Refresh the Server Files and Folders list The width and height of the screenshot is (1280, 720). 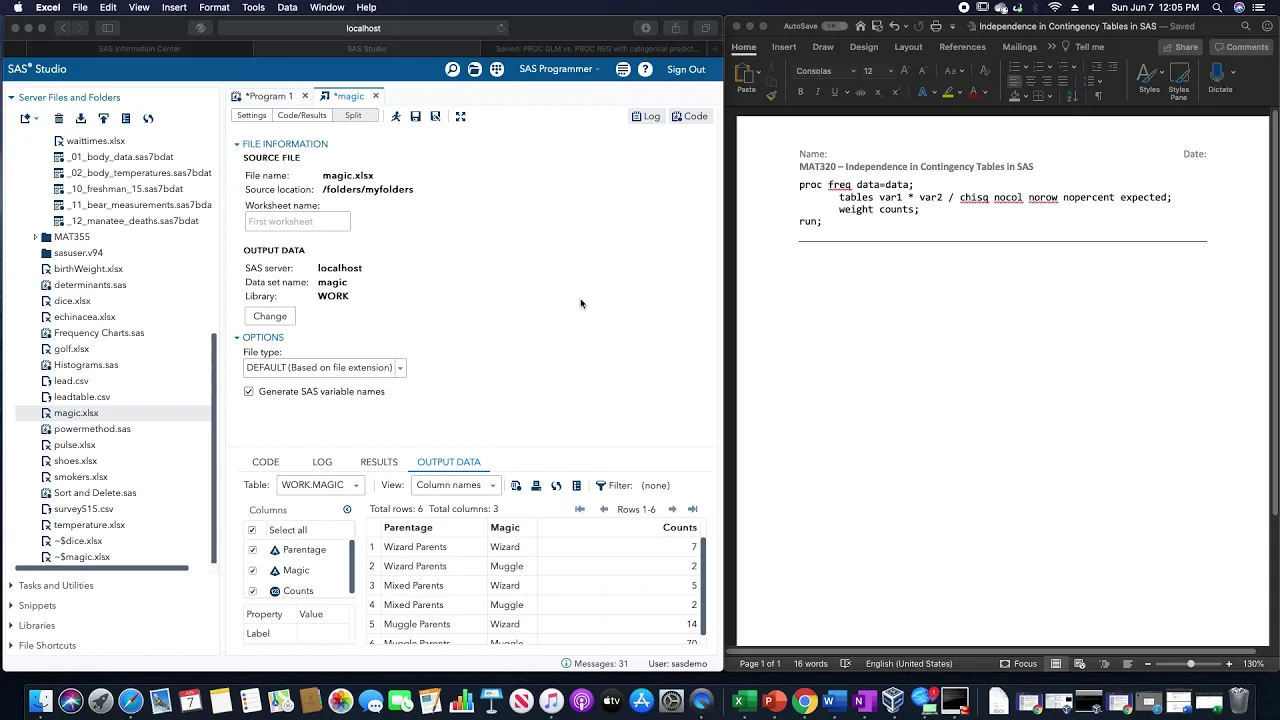coord(148,118)
